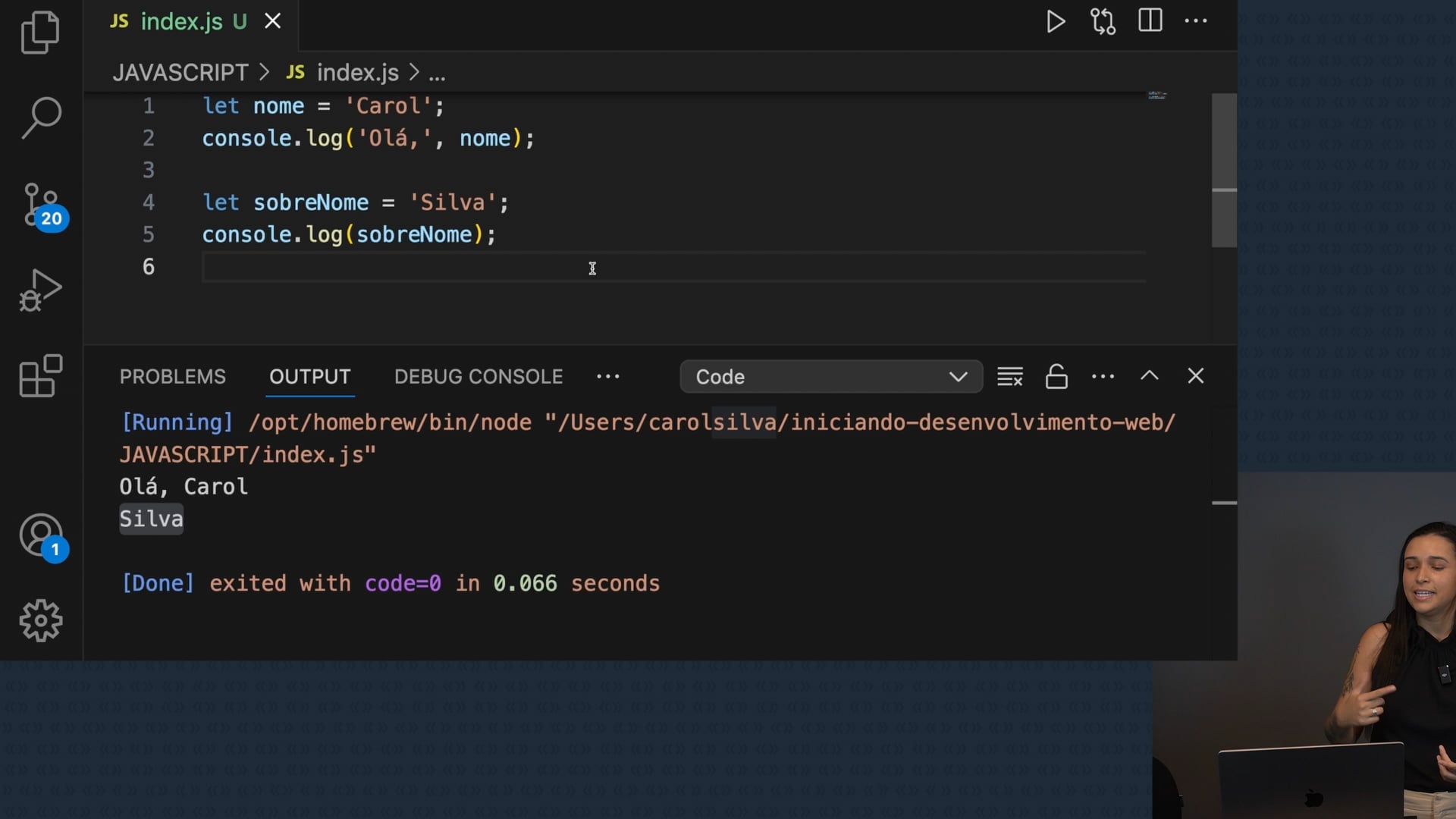Open the Manage settings gear
Image resolution: width=1456 pixels, height=819 pixels.
coord(40,621)
